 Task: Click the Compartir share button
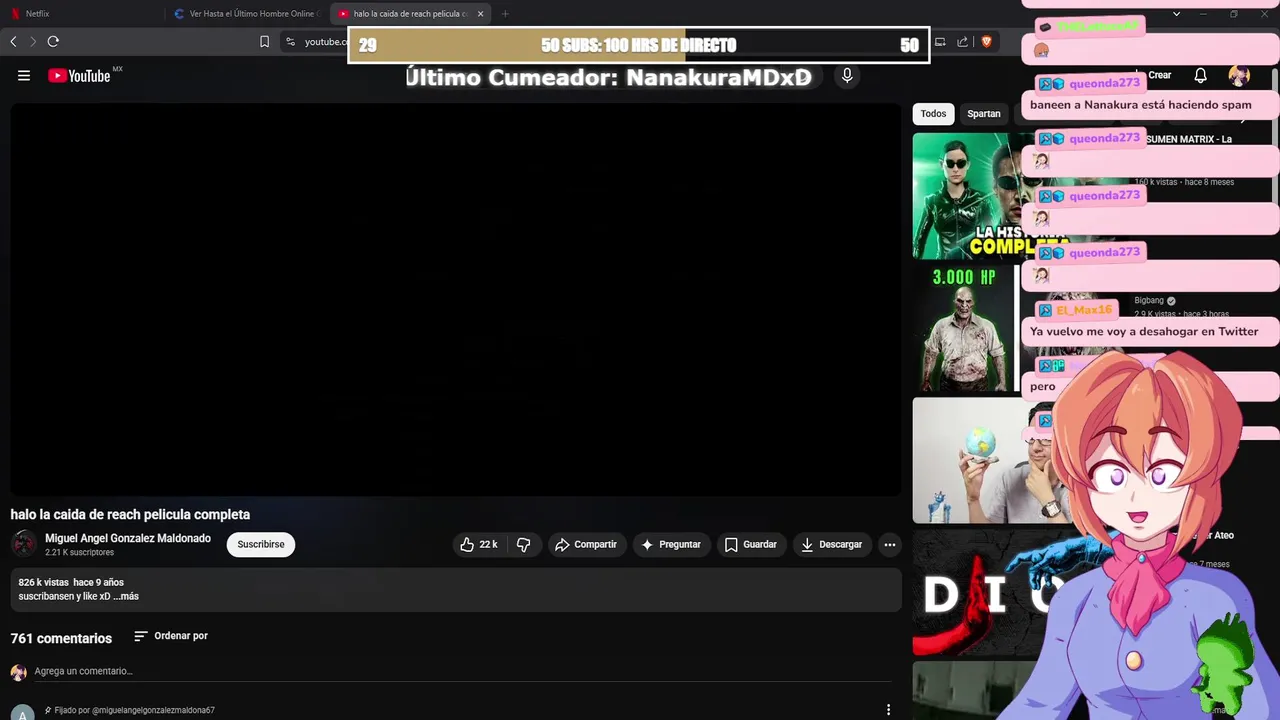click(586, 545)
